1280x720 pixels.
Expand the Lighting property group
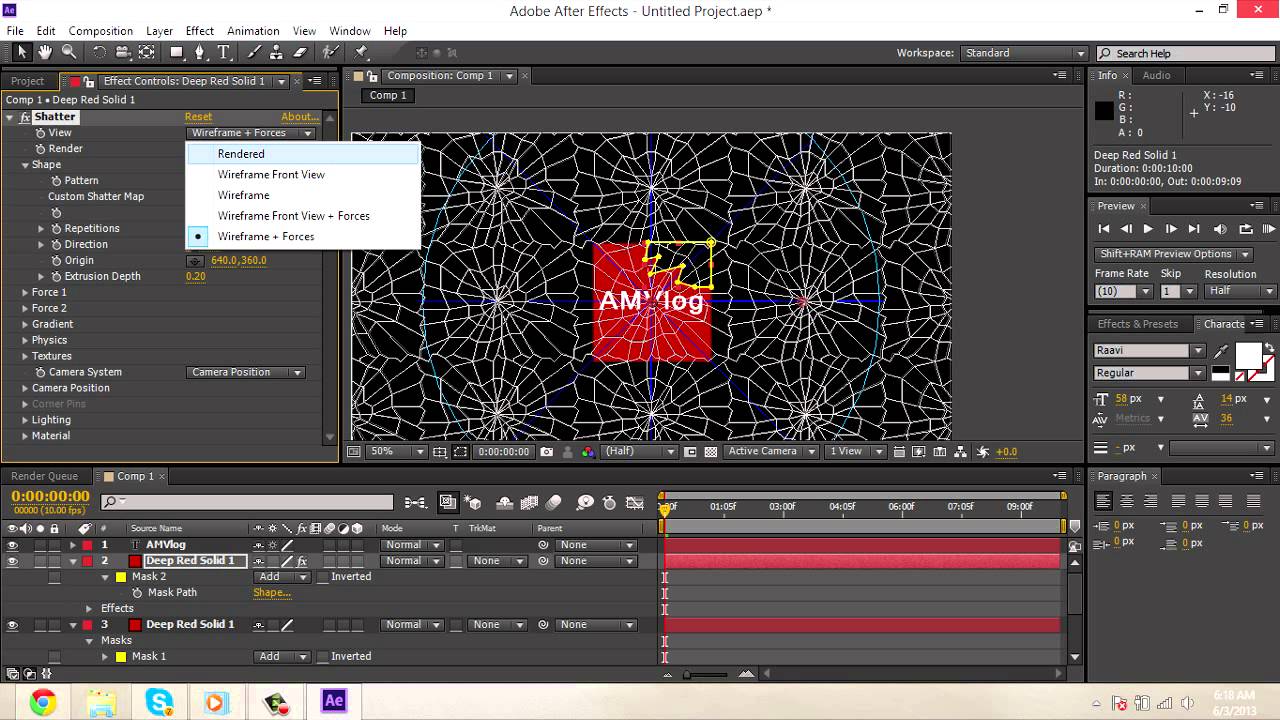pos(25,421)
